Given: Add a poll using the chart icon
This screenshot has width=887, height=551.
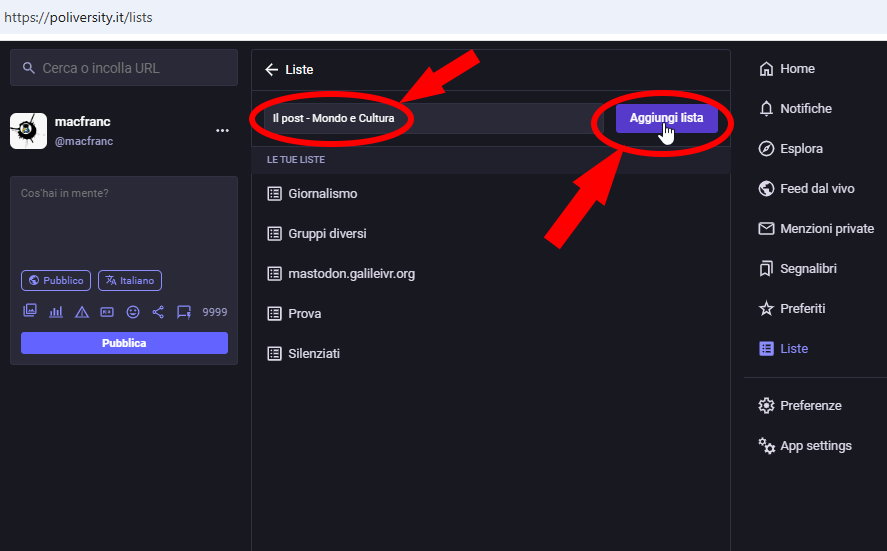Looking at the screenshot, I should [x=56, y=312].
